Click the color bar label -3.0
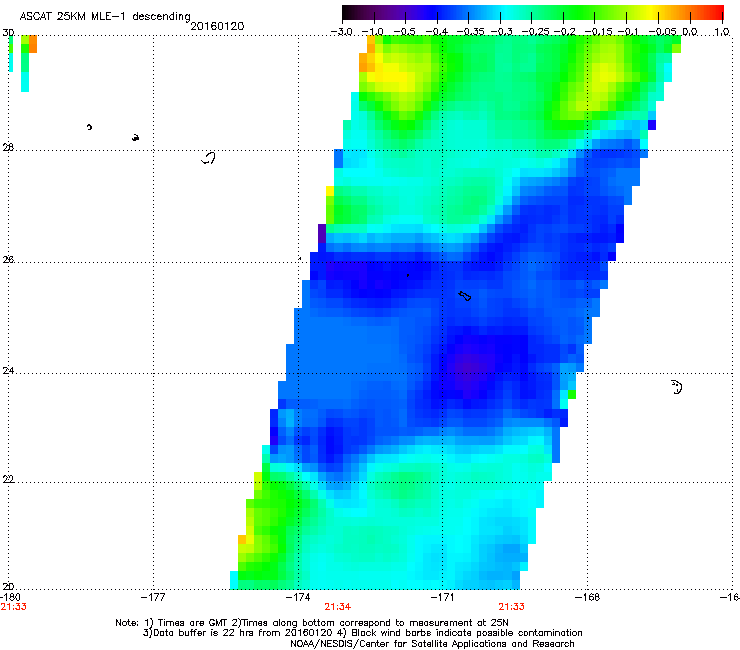Image resolution: width=740 pixels, height=650 pixels. [x=341, y=32]
